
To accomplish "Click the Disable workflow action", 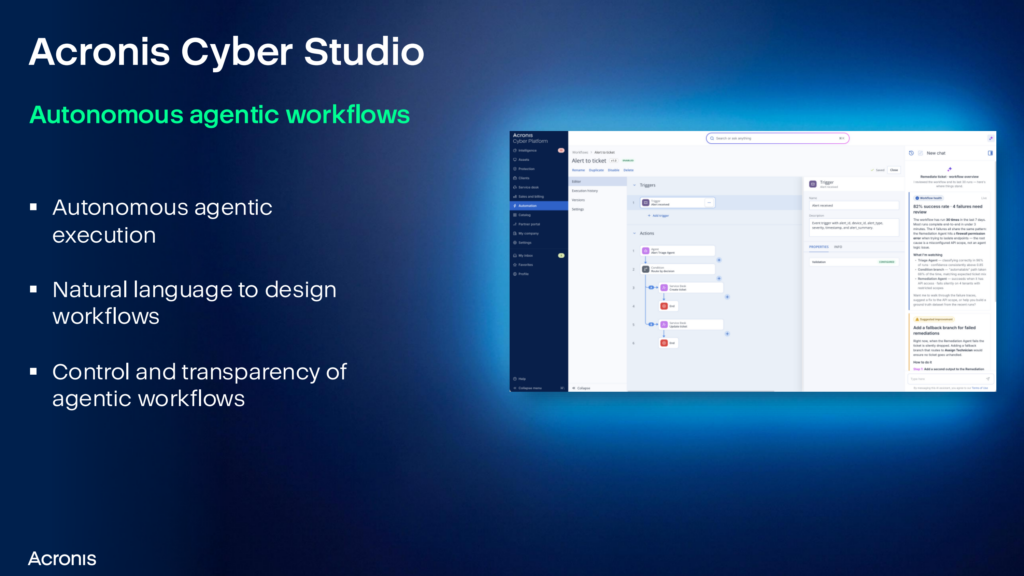I will [613, 170].
